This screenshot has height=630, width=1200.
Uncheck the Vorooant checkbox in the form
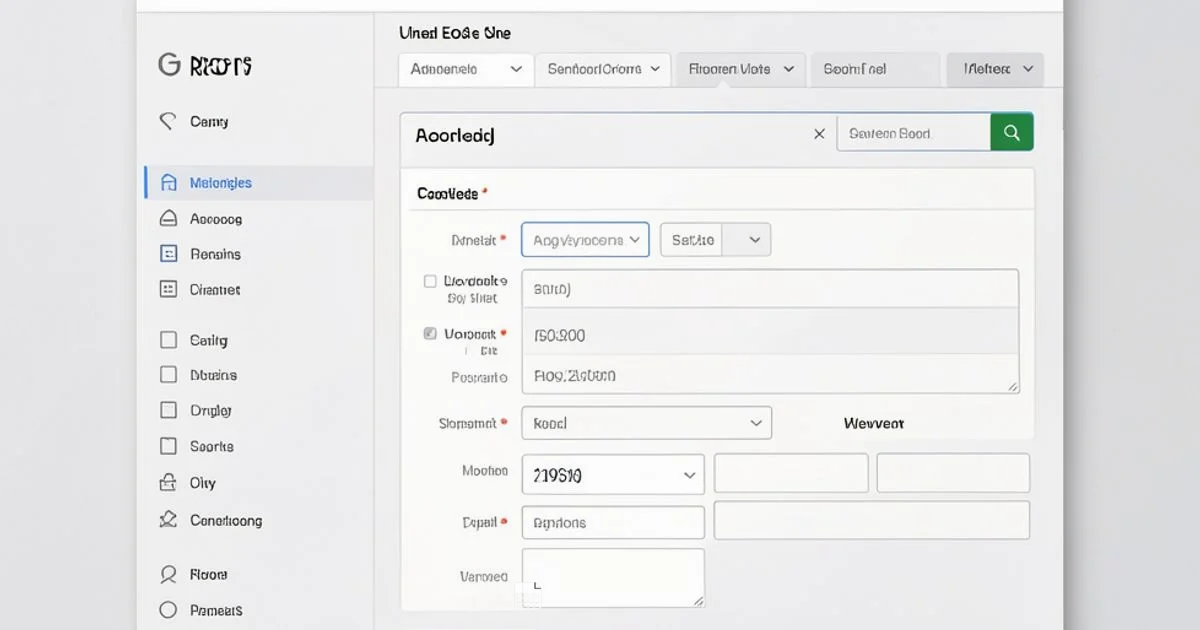click(x=430, y=333)
